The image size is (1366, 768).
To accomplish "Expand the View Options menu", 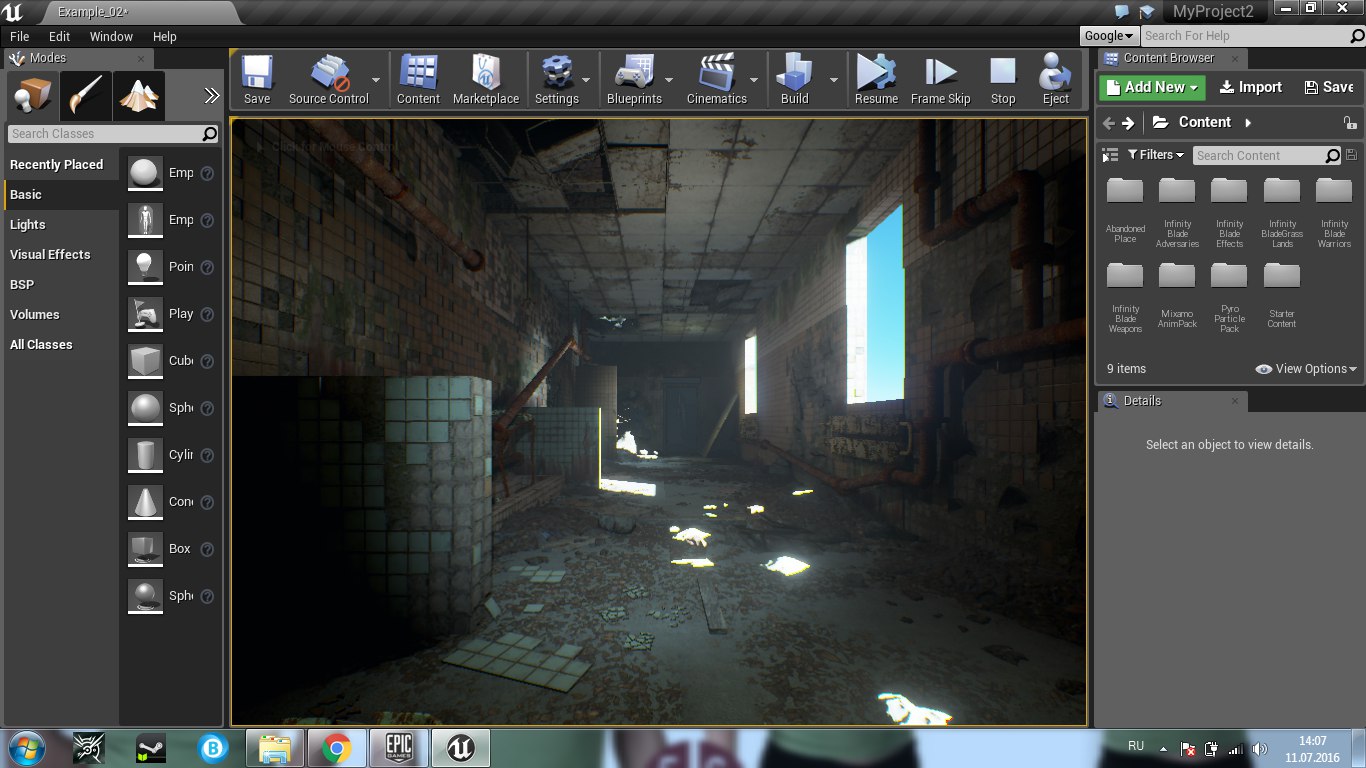I will coord(1306,369).
